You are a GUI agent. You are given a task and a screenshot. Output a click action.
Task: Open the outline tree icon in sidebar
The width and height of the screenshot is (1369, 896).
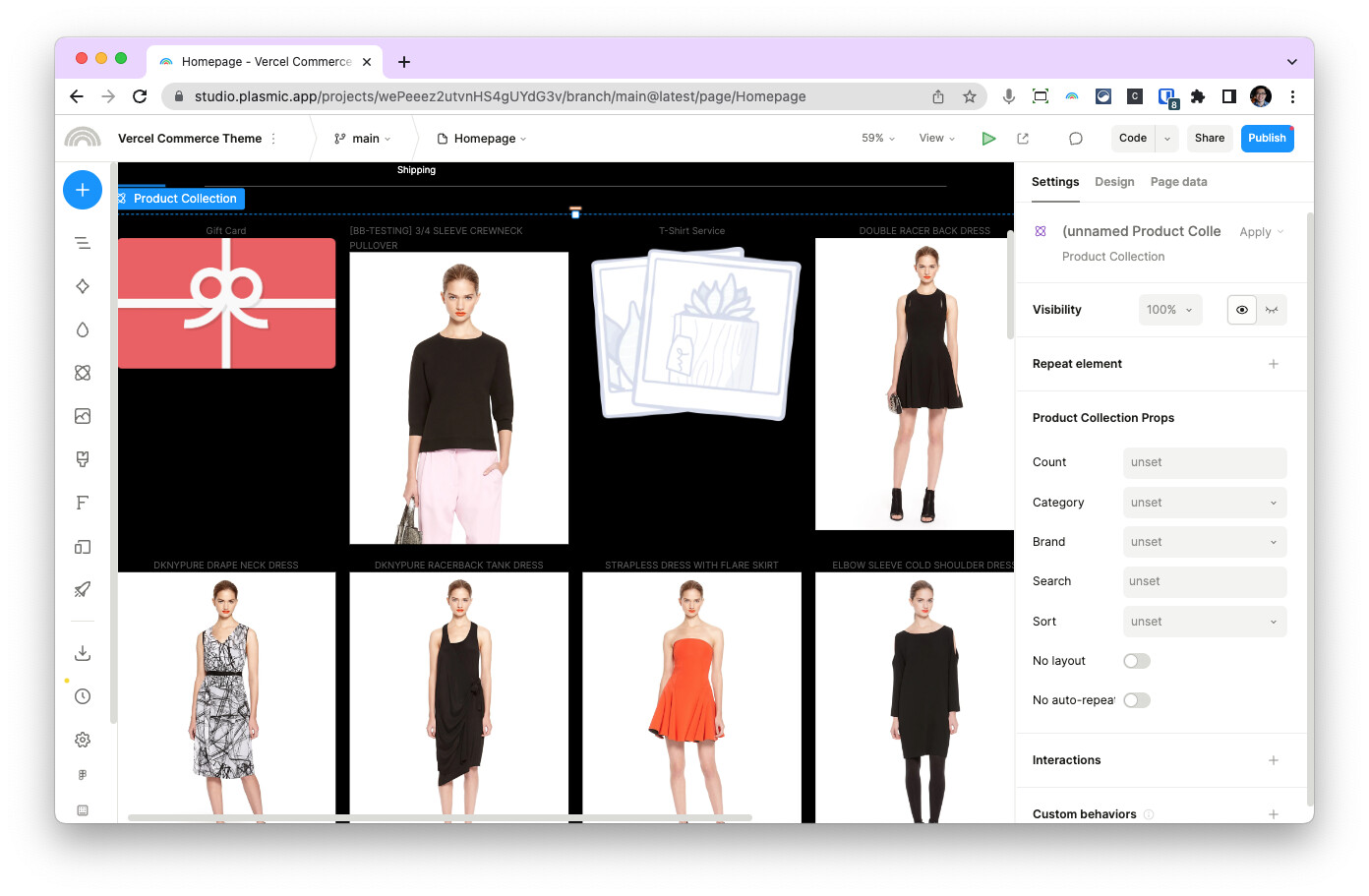(x=83, y=243)
